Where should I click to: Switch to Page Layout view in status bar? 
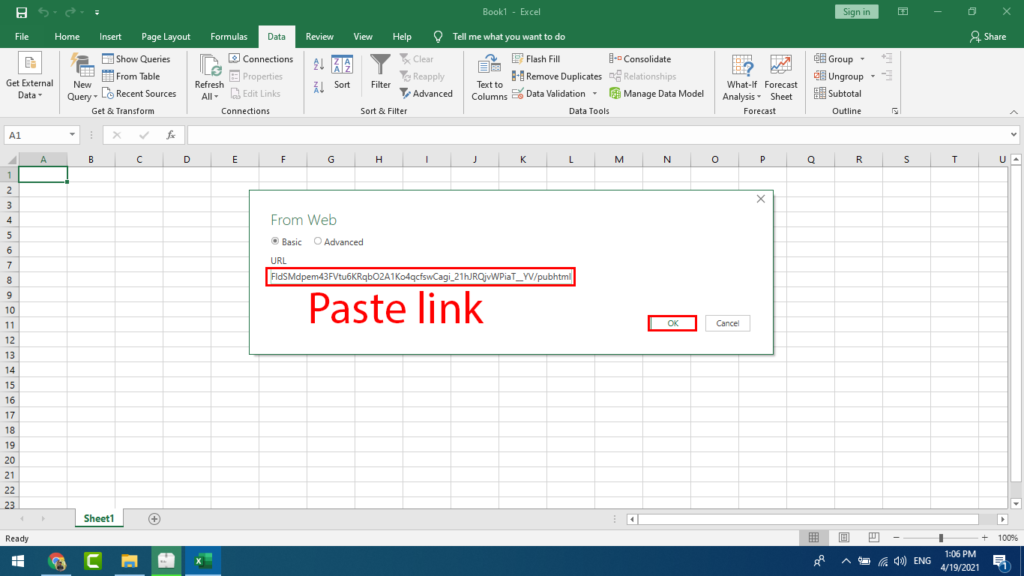pos(844,537)
